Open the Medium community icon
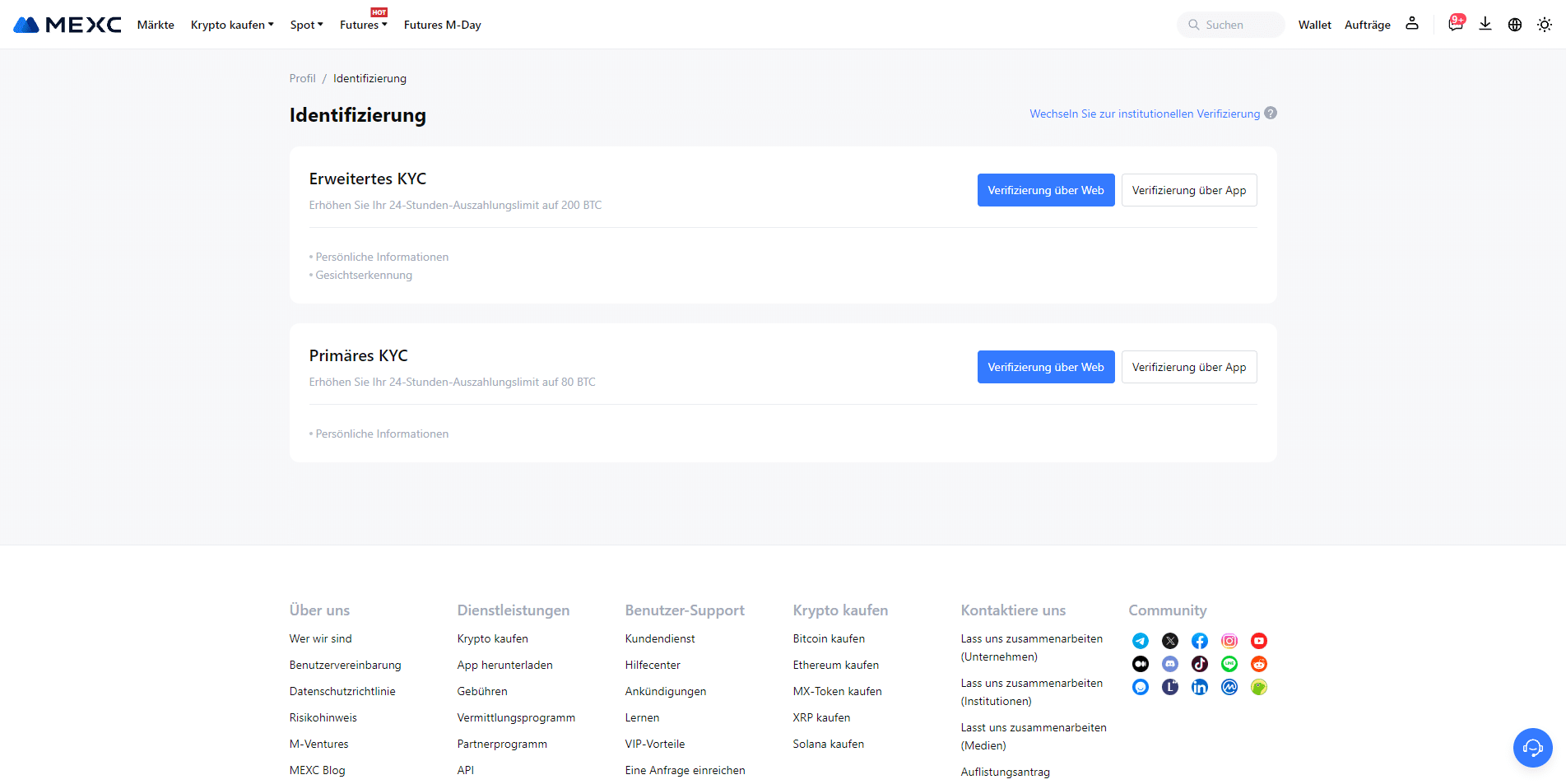 pos(1141,664)
